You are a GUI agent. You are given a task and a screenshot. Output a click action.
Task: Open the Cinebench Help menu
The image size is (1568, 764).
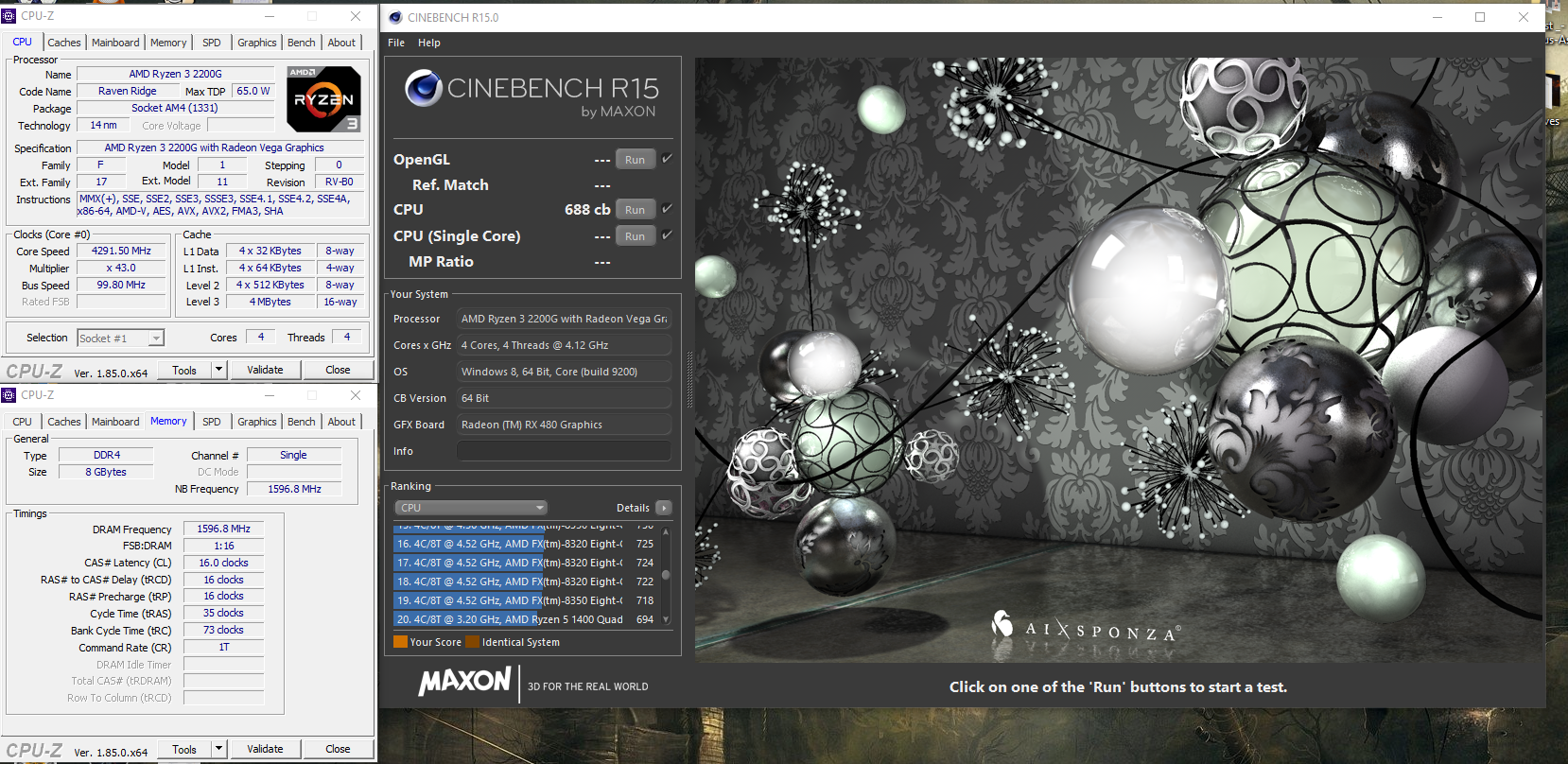tap(429, 43)
